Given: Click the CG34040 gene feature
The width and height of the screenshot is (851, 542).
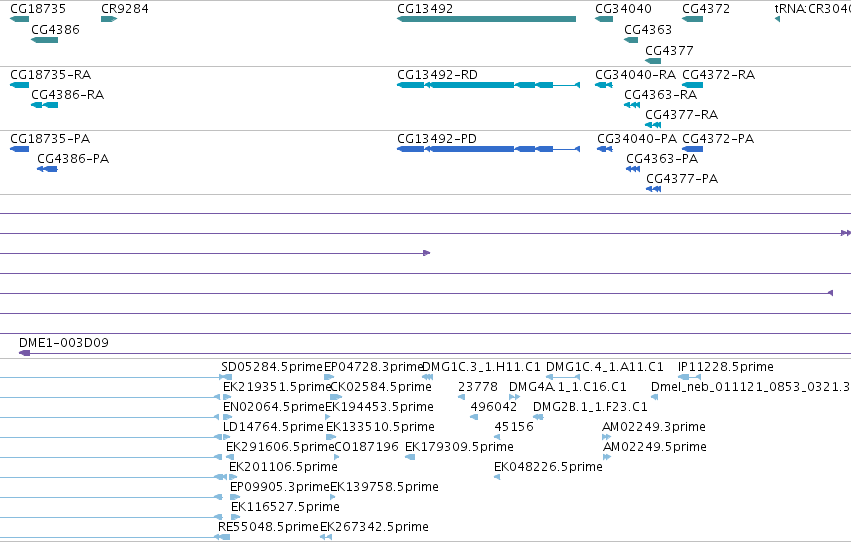Looking at the screenshot, I should pyautogui.click(x=604, y=19).
